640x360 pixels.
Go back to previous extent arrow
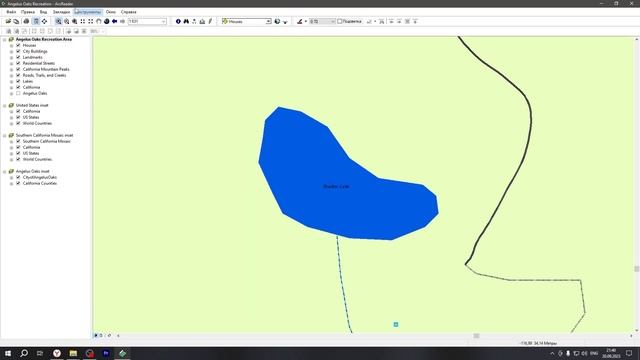coord(115,21)
